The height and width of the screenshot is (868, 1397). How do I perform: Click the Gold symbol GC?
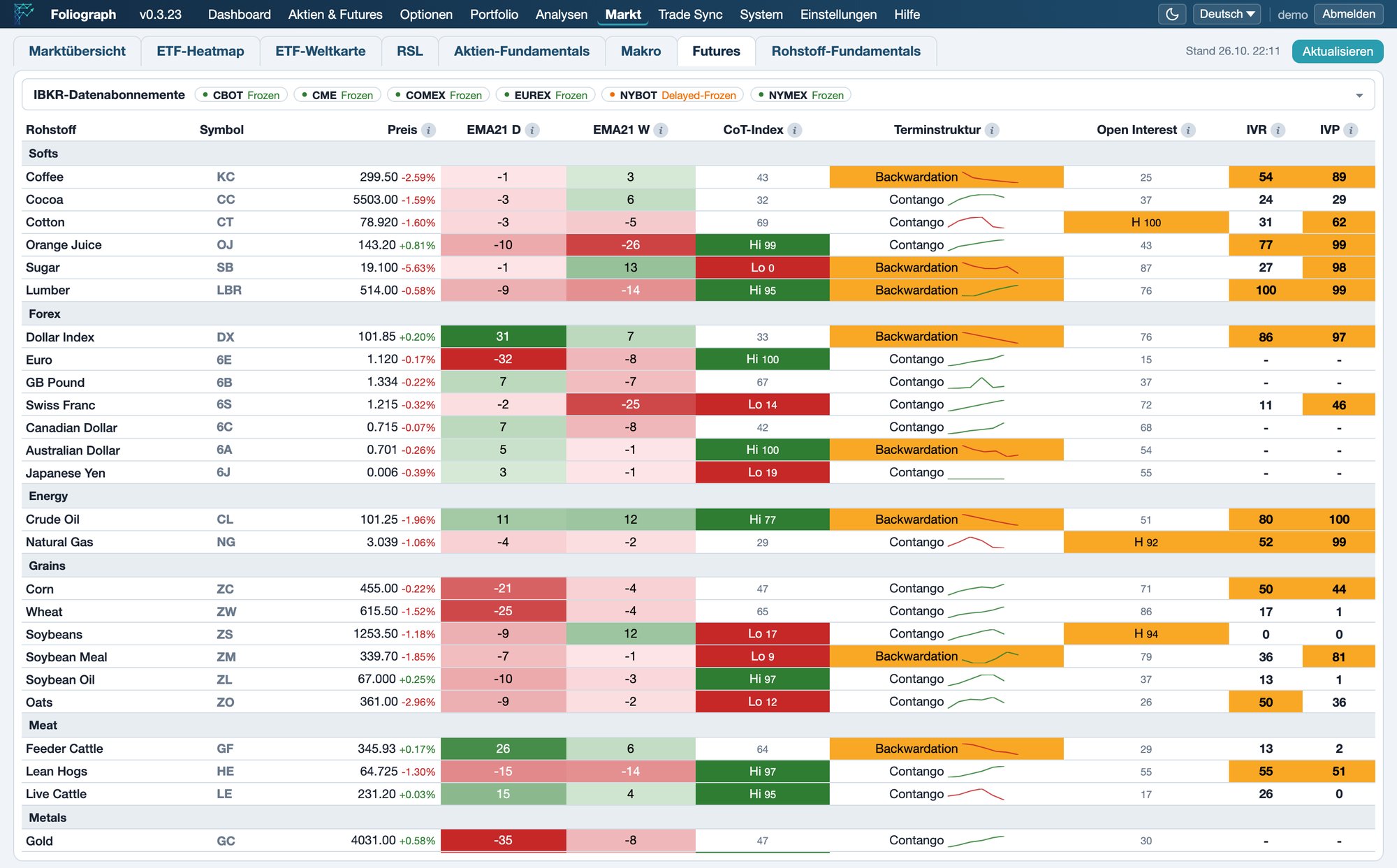click(226, 841)
